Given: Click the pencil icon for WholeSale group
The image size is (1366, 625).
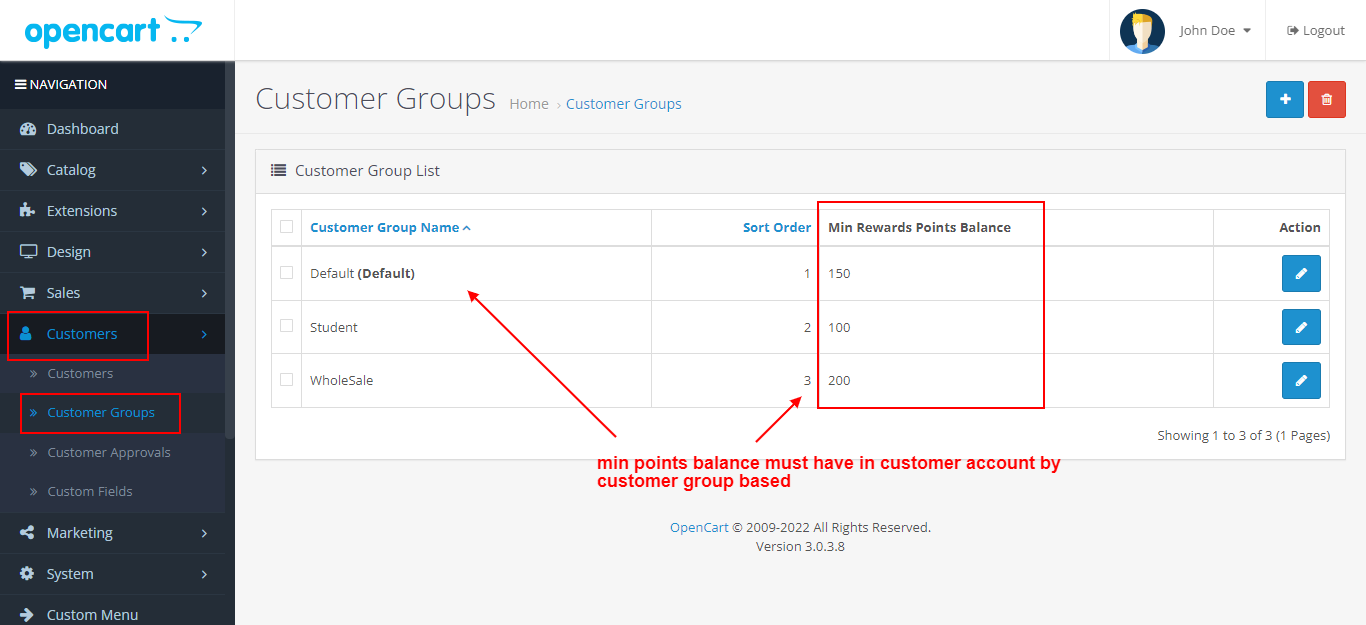Looking at the screenshot, I should click(x=1301, y=380).
